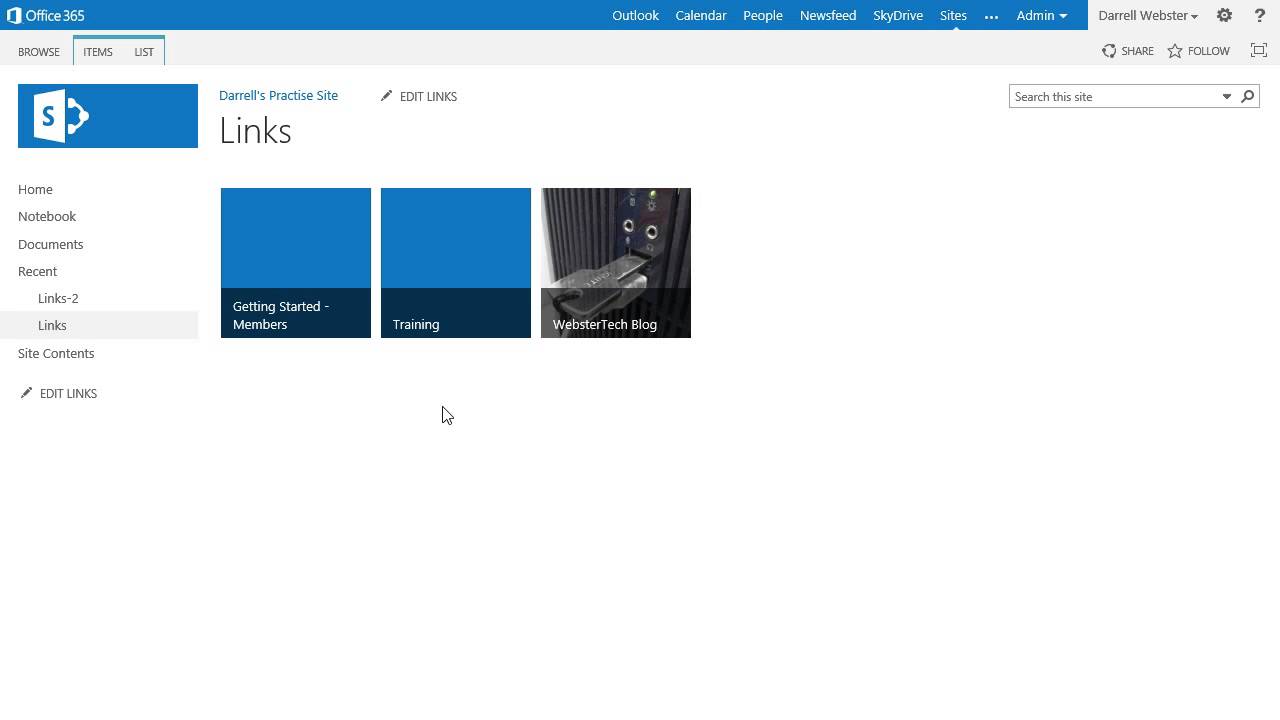Screen dimensions: 1280x720
Task: Open the Training tile
Action: 456,263
